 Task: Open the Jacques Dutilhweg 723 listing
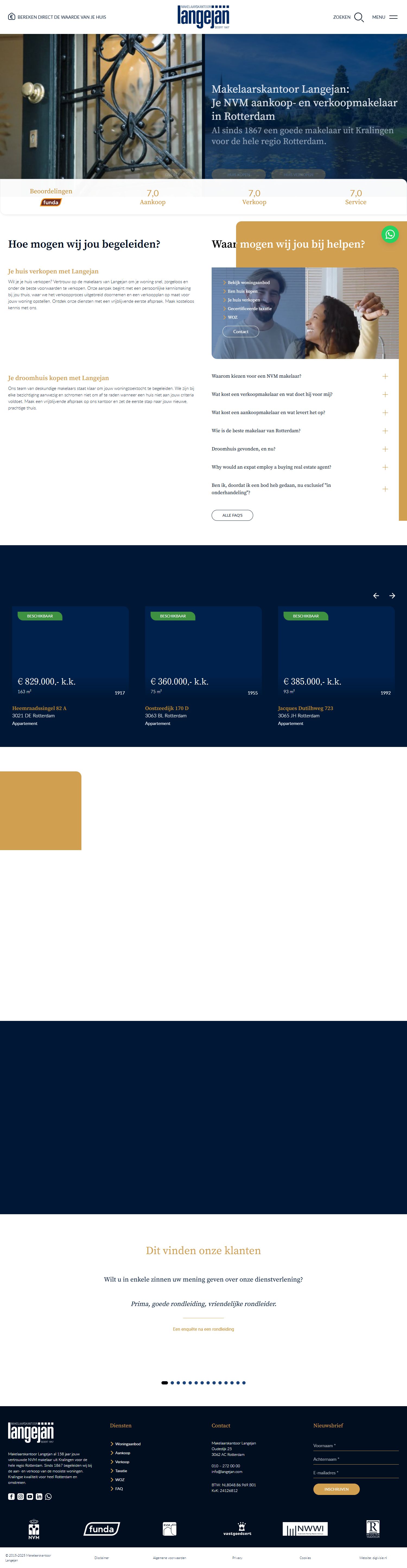tap(336, 667)
